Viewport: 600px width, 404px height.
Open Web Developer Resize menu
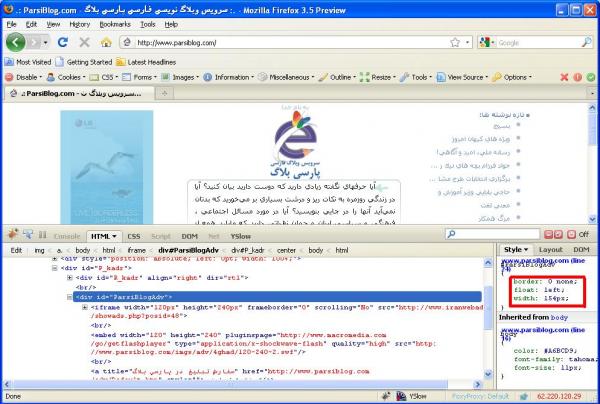tap(378, 77)
